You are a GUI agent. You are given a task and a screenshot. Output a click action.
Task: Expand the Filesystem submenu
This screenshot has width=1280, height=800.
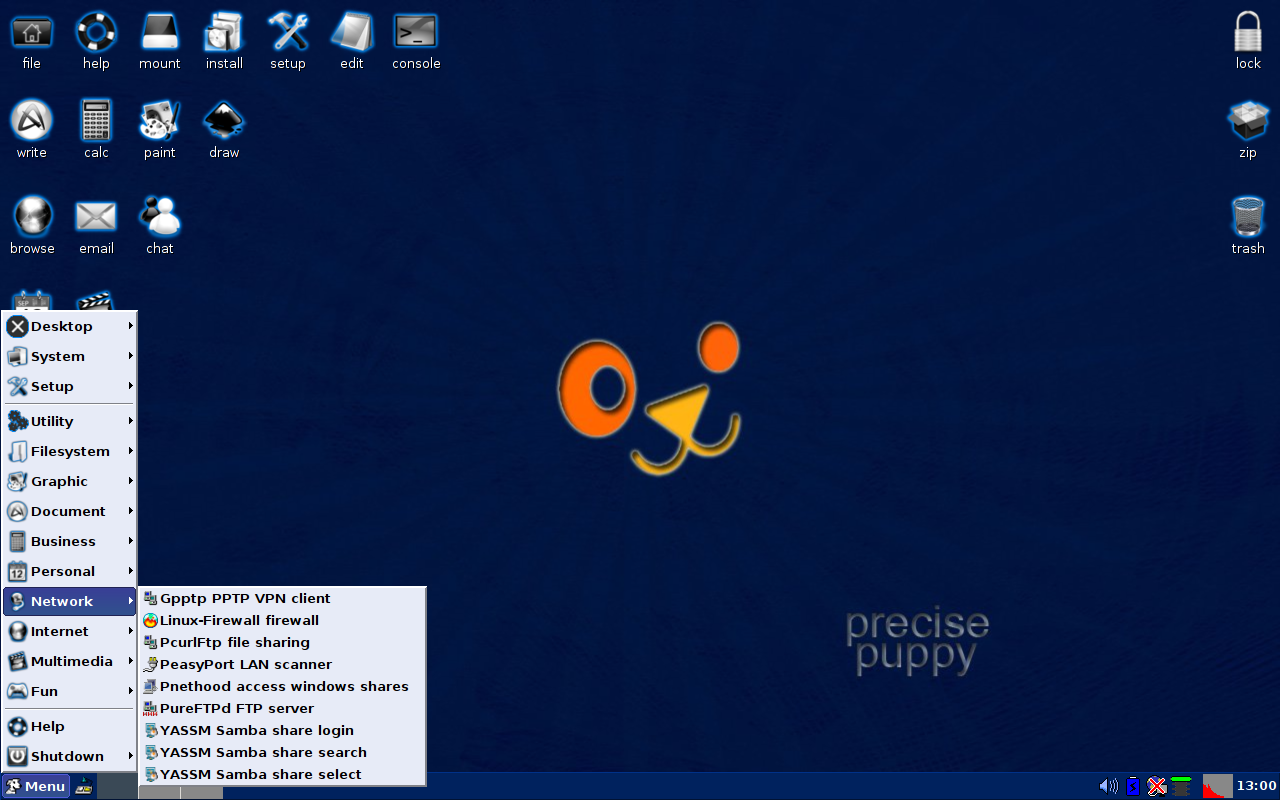click(x=70, y=451)
